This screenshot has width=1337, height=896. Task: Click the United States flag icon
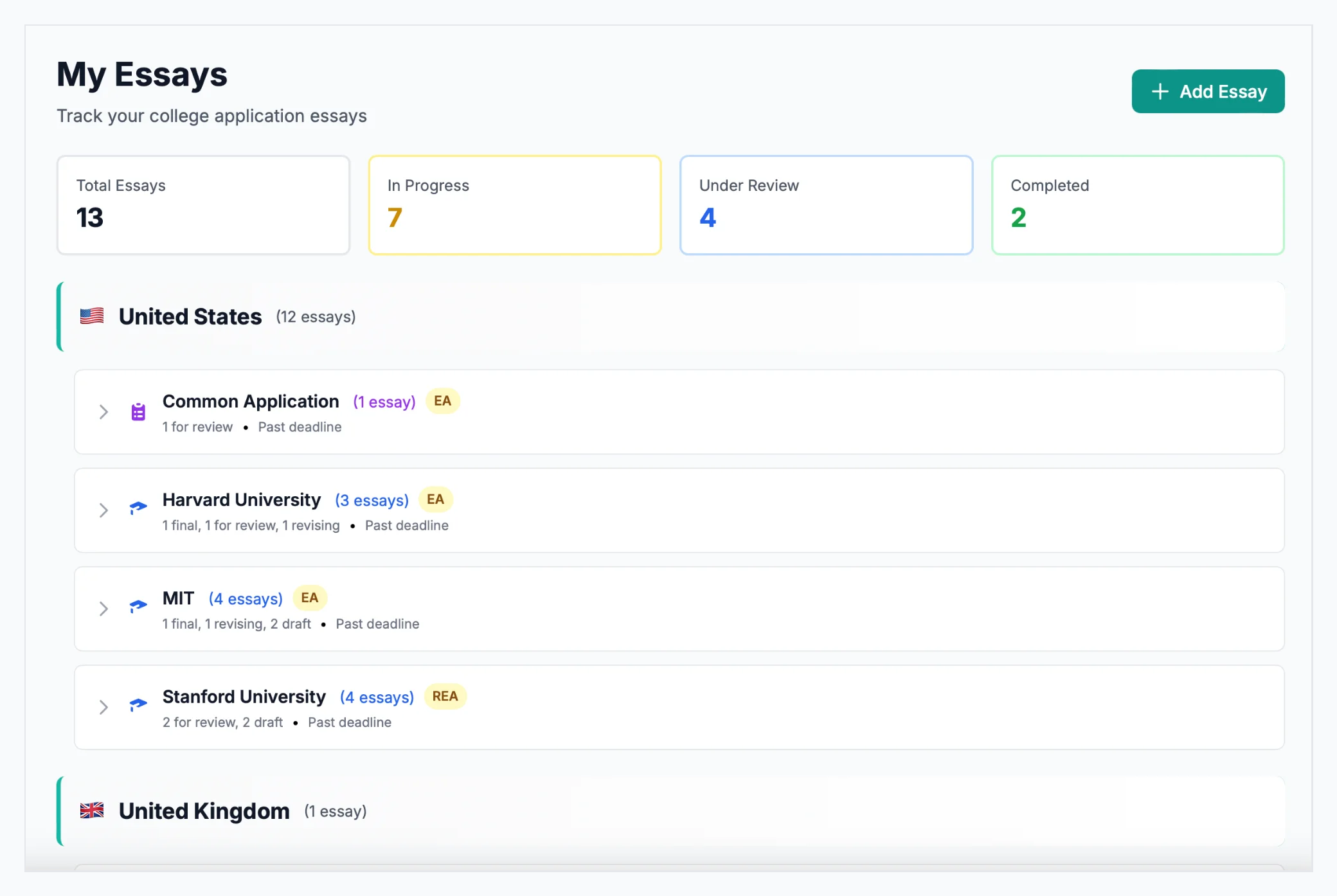pos(92,316)
